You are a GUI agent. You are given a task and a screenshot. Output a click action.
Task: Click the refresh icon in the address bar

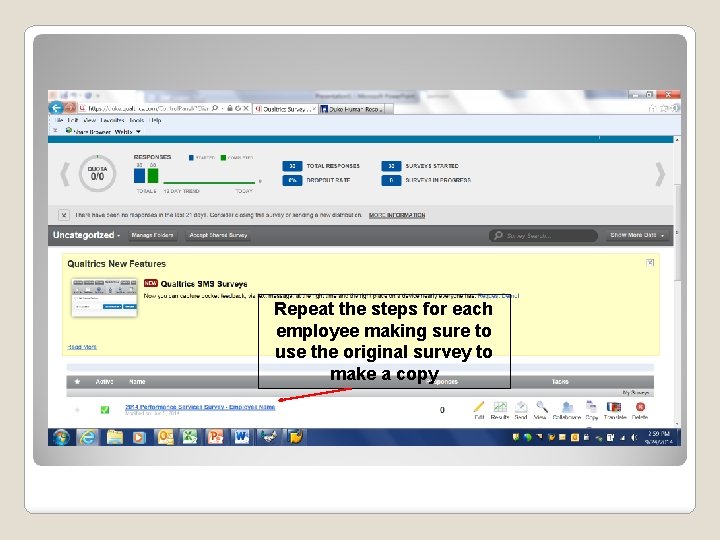coord(238,108)
